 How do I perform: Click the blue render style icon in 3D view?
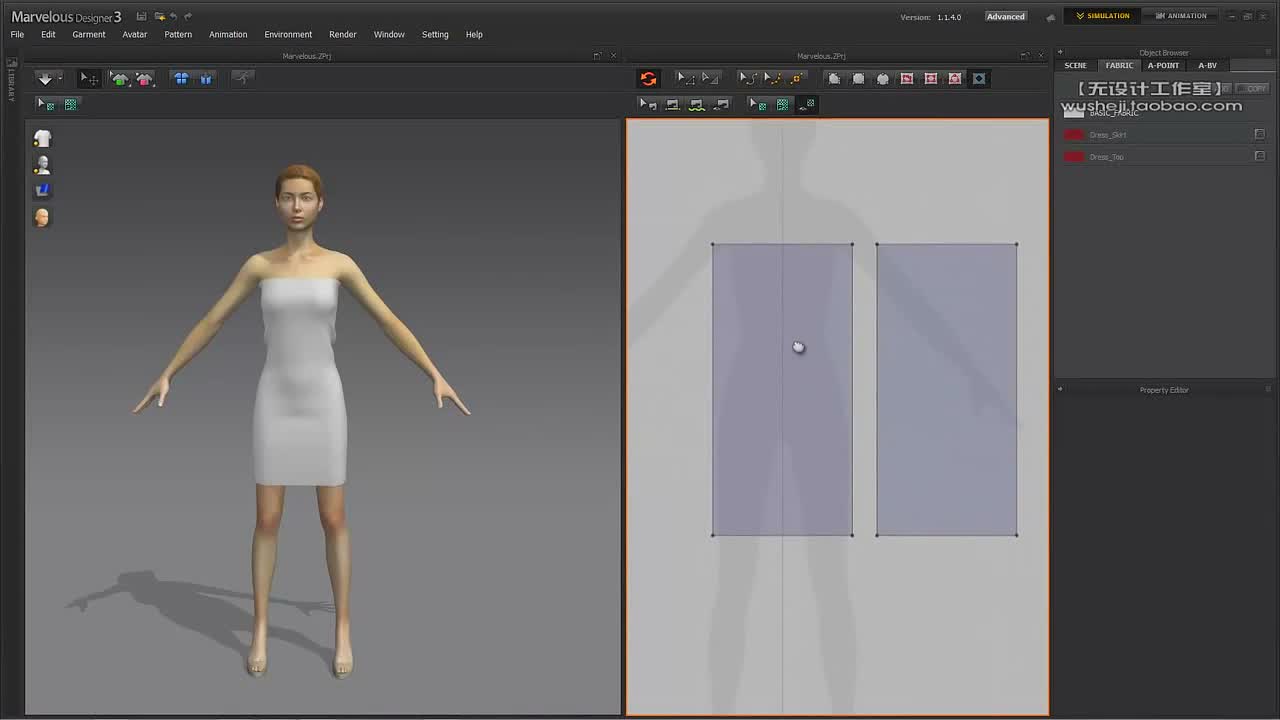point(42,190)
